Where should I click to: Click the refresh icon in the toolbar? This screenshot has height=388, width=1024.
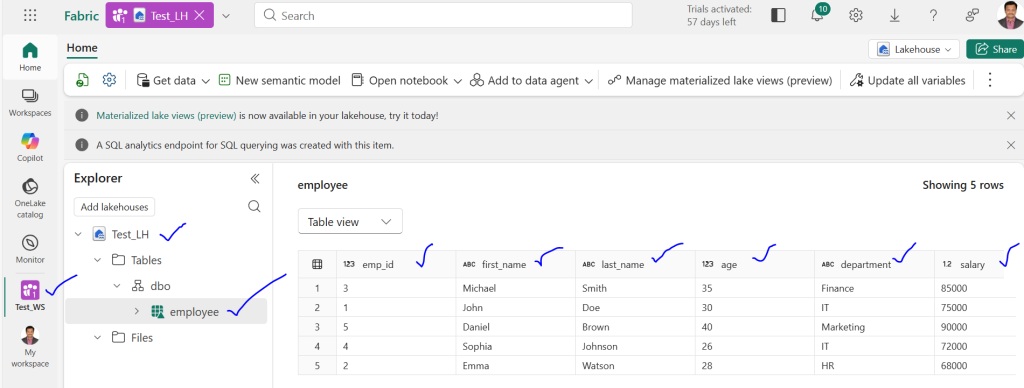(82, 80)
